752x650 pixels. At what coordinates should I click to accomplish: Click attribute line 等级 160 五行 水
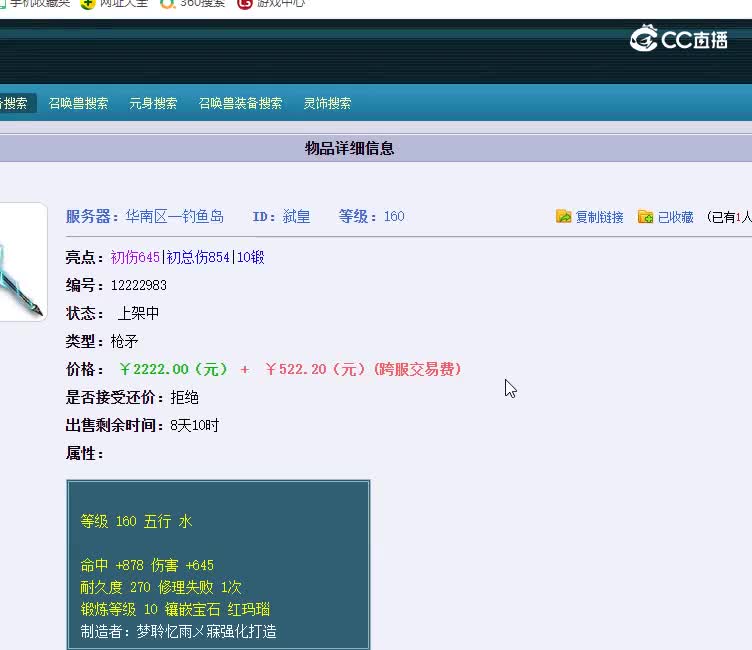[x=136, y=521]
